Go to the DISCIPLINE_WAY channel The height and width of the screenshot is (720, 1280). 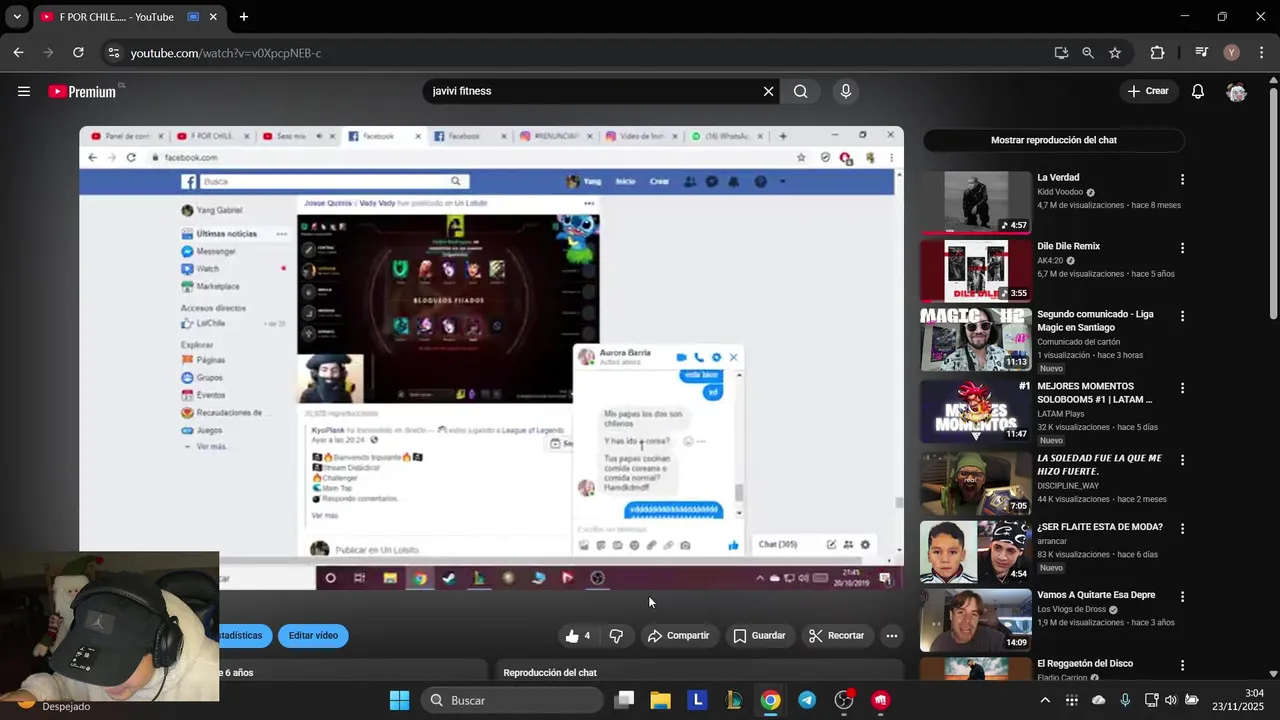1068,486
